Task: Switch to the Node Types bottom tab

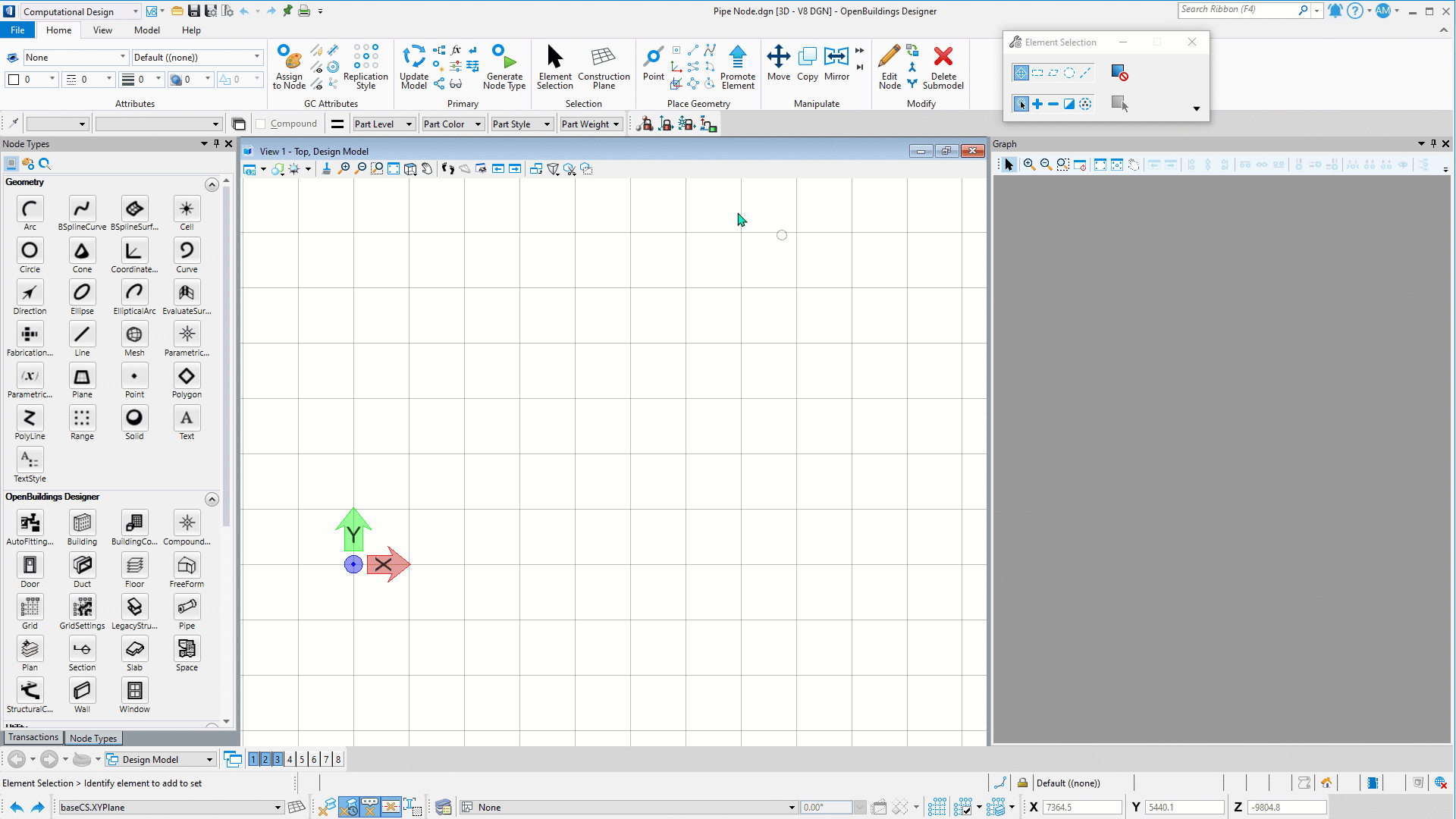Action: [x=93, y=738]
